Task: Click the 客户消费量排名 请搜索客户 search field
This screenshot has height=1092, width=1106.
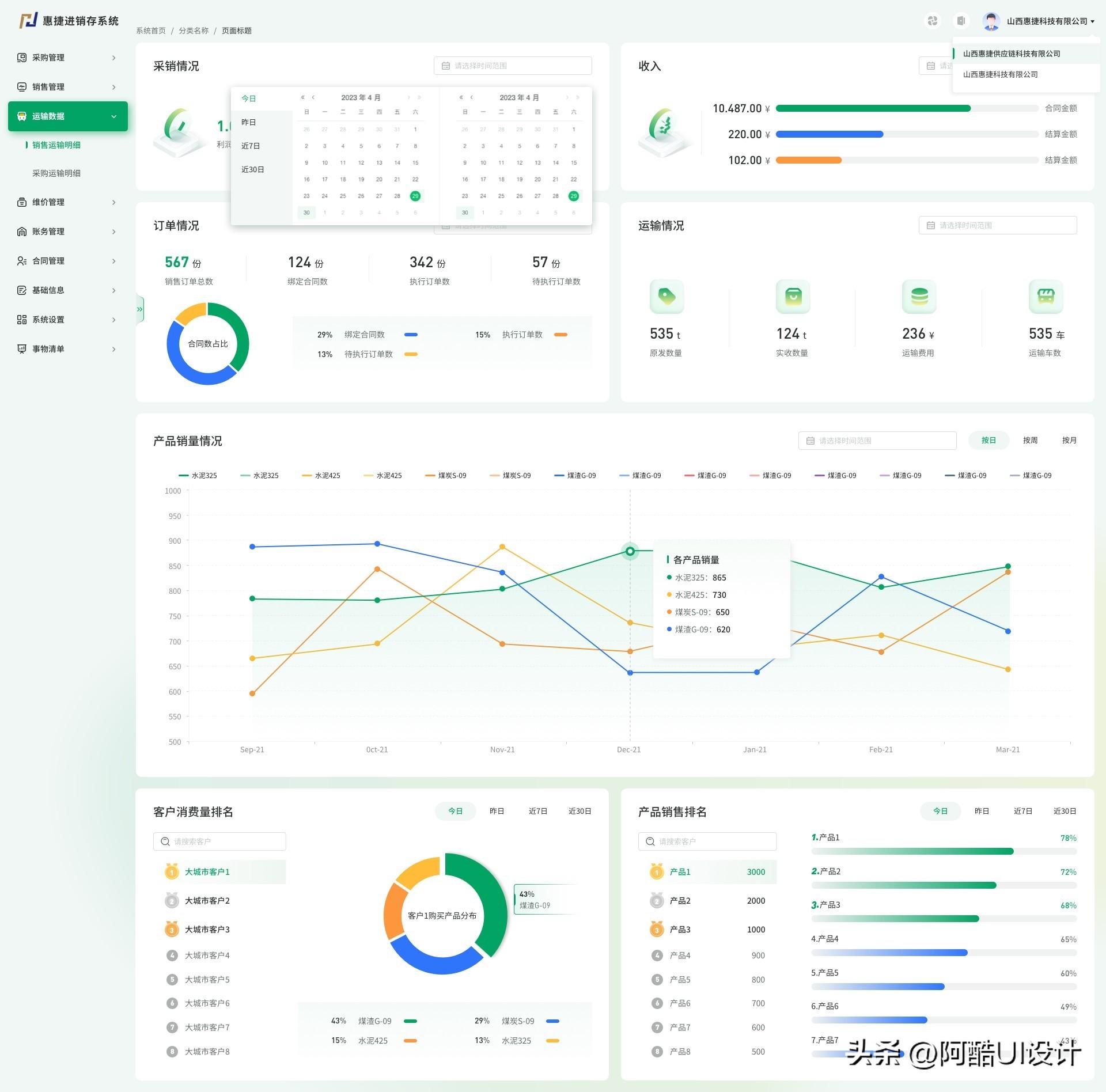Action: (219, 841)
